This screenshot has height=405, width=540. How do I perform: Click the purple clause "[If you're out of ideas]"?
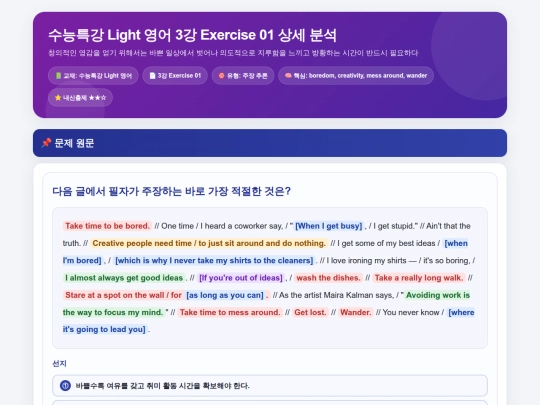click(241, 278)
